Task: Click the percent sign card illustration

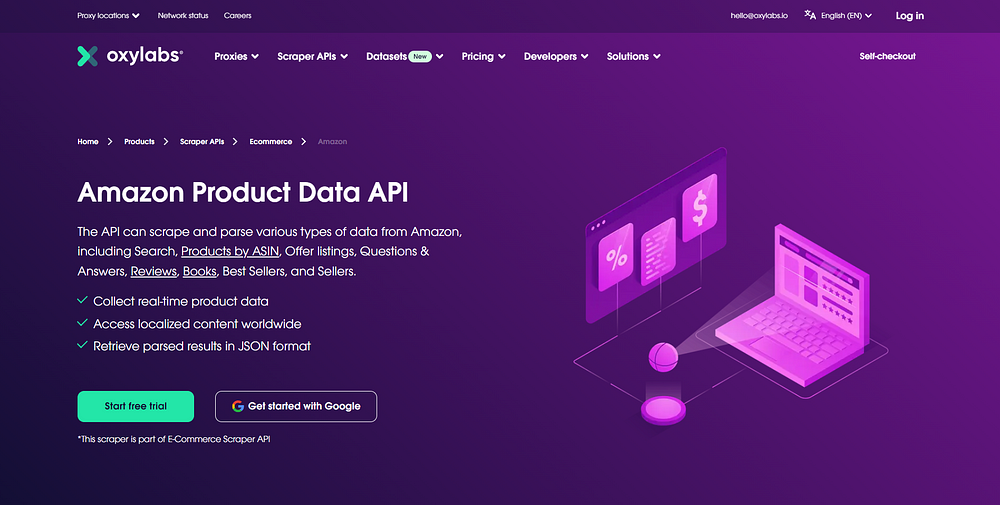Action: (x=616, y=257)
